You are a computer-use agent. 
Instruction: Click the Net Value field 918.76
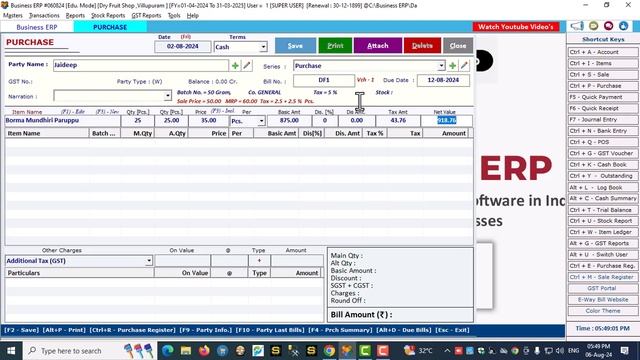[447, 120]
